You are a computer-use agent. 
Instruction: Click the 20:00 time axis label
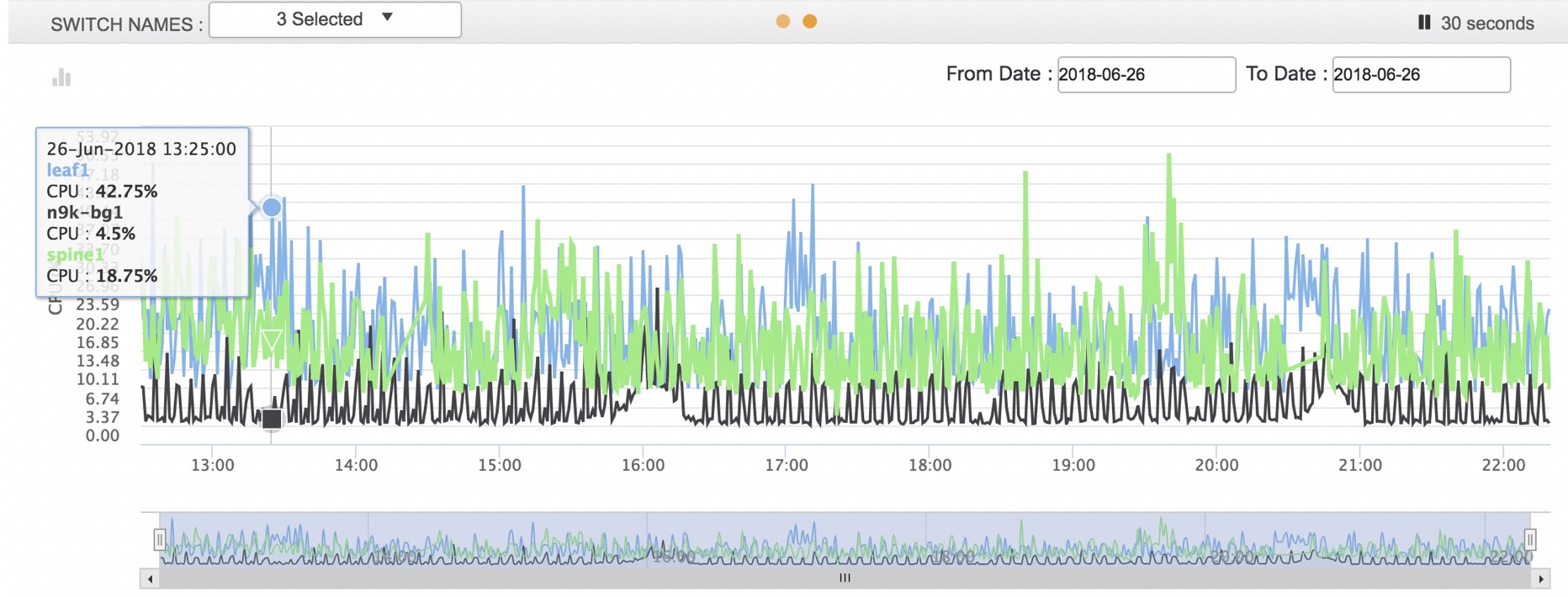(1216, 465)
